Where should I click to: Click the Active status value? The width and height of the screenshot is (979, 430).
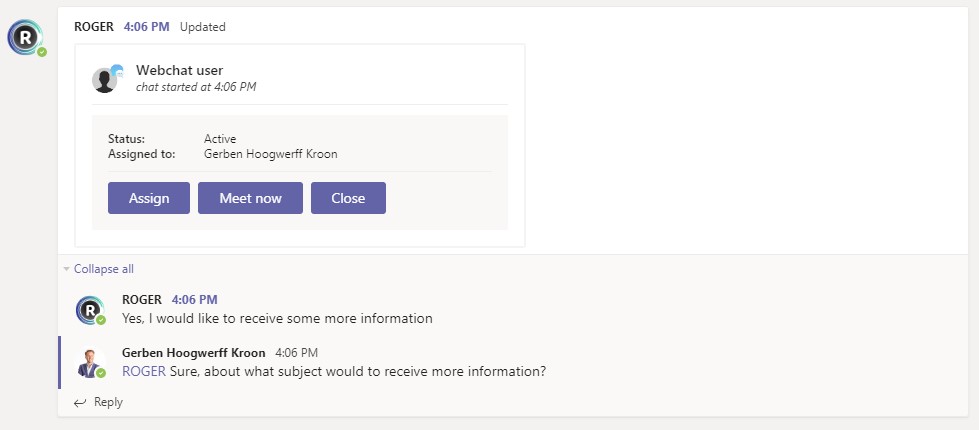(x=220, y=139)
